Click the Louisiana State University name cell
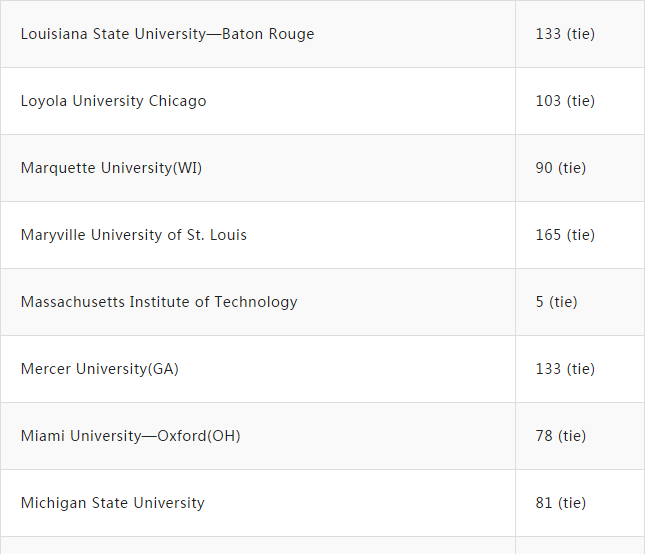Screen dimensions: 645x554 (167, 34)
